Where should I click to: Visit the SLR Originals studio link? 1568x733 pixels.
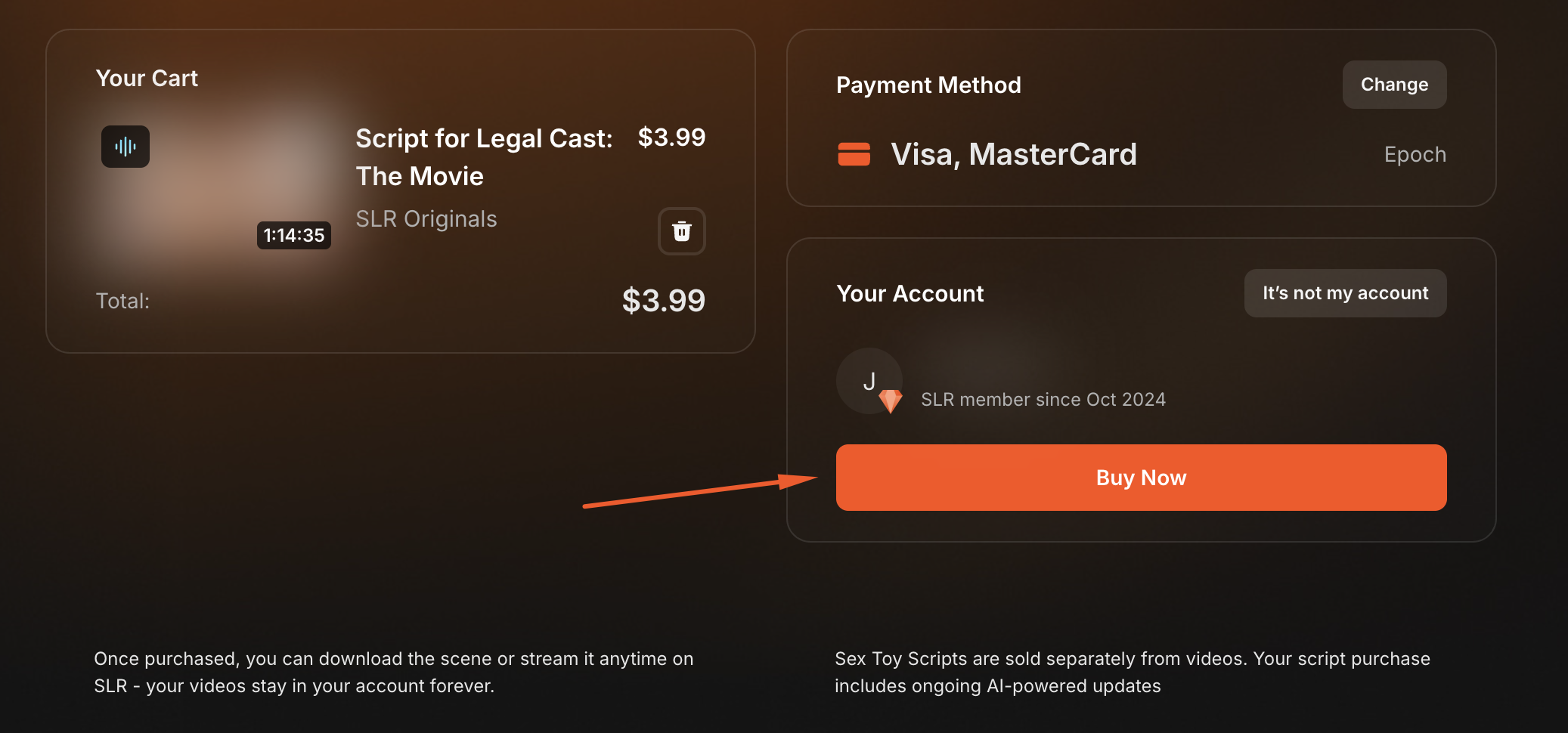[x=426, y=219]
